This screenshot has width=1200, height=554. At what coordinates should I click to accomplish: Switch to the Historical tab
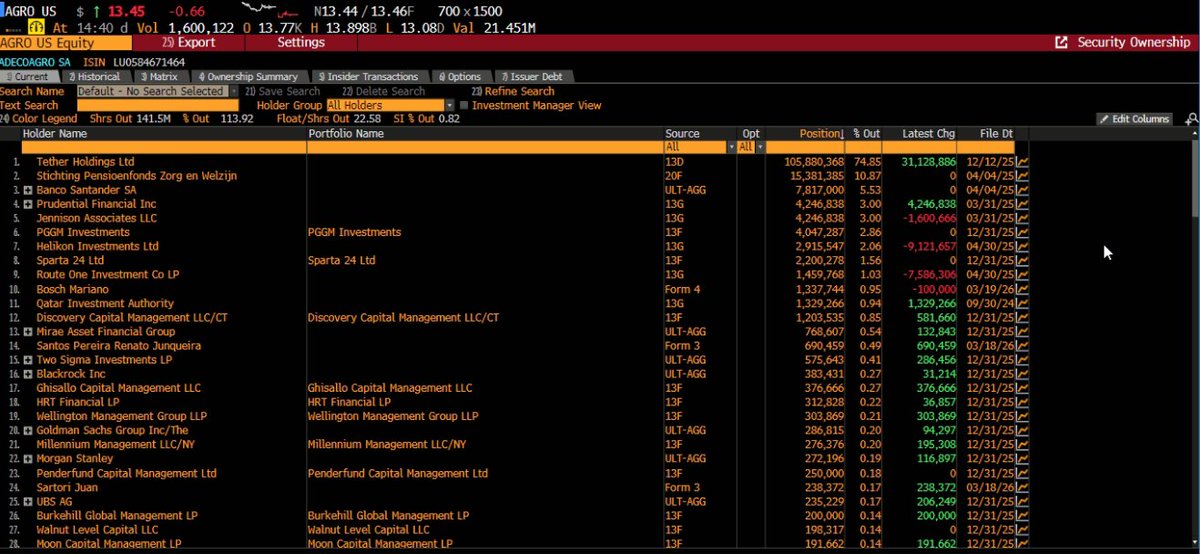pos(95,76)
